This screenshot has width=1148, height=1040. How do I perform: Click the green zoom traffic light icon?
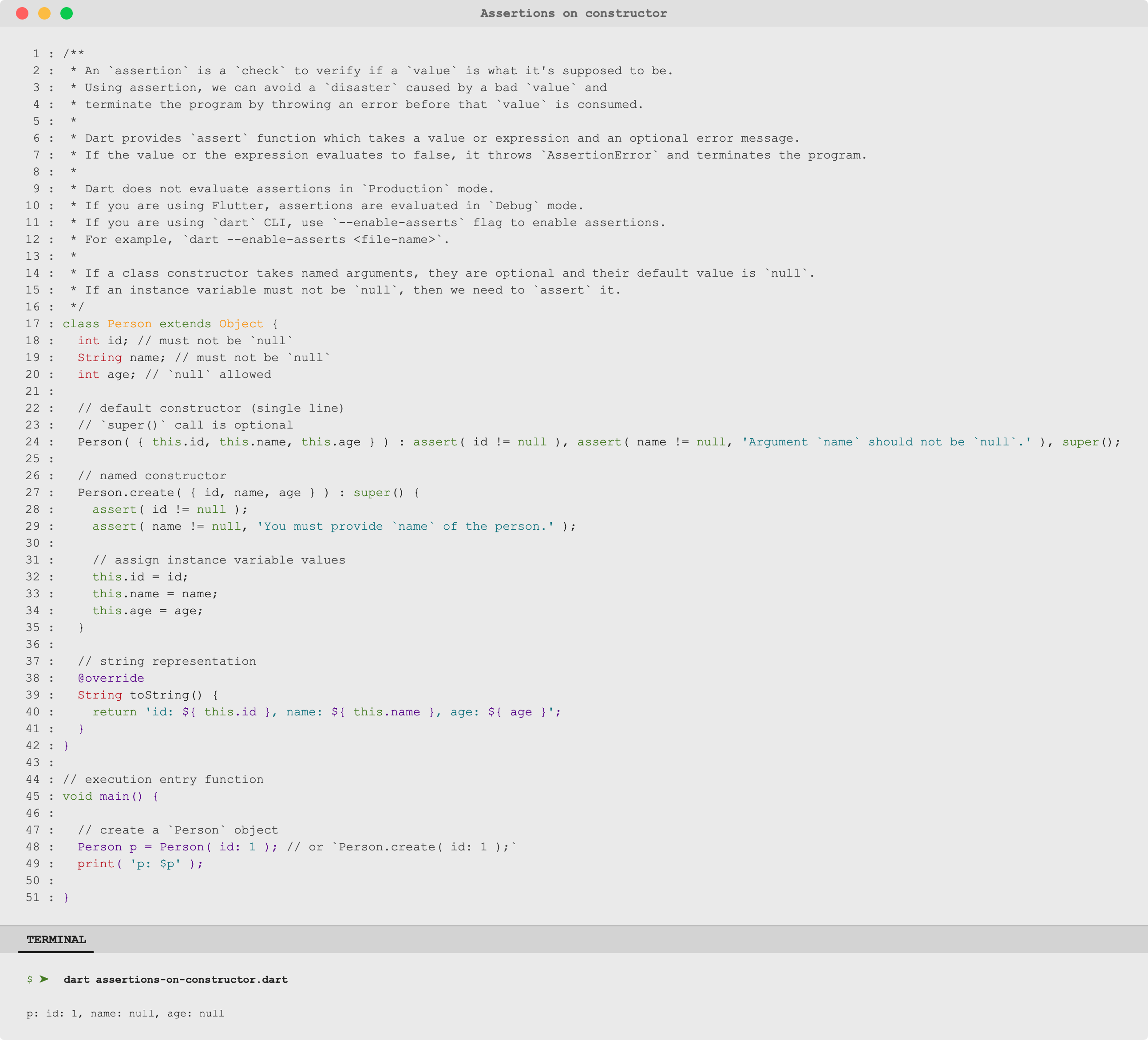[x=67, y=12]
